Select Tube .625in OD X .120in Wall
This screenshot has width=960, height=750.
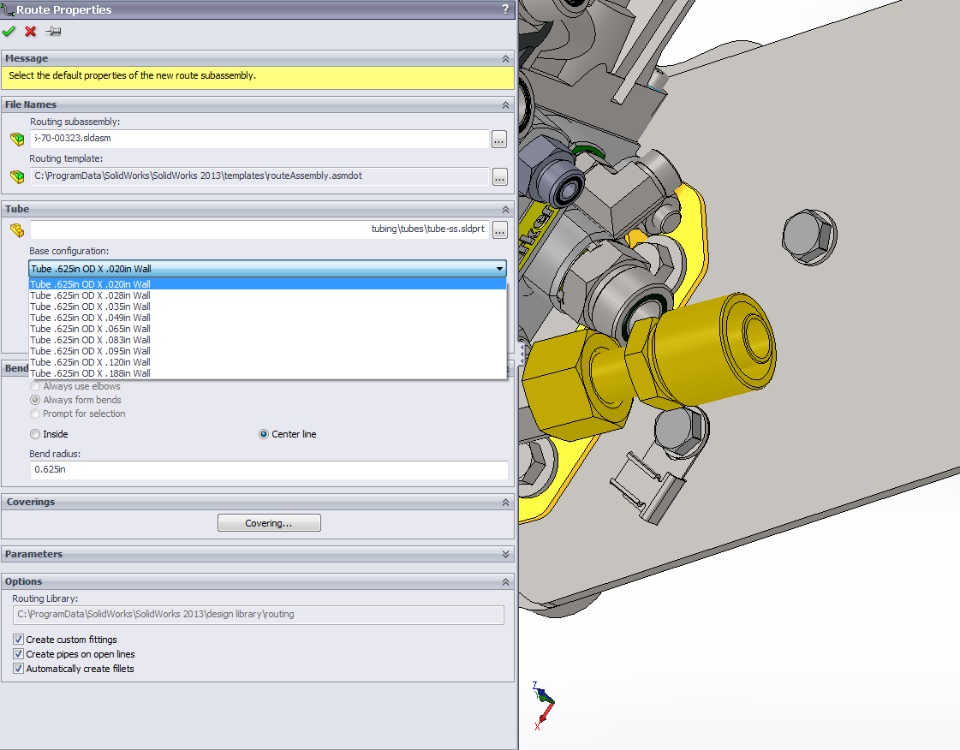tap(268, 362)
